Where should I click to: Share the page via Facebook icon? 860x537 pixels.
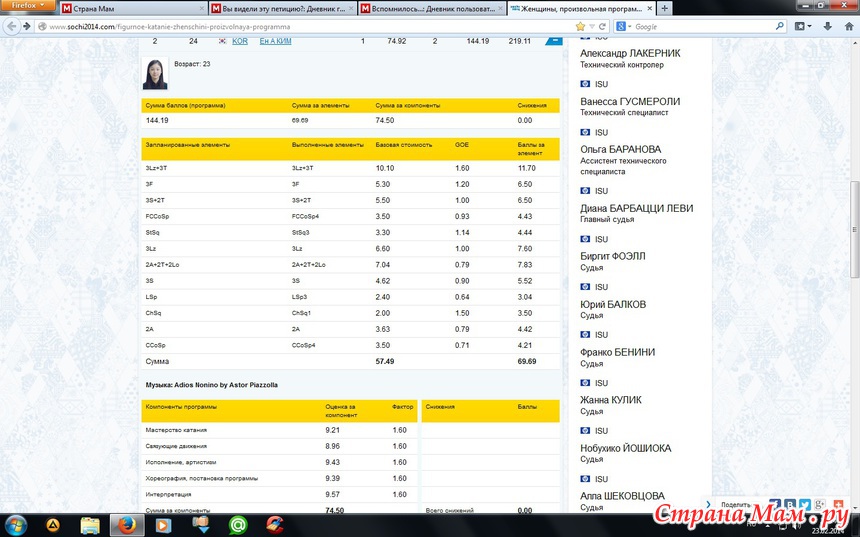point(775,505)
